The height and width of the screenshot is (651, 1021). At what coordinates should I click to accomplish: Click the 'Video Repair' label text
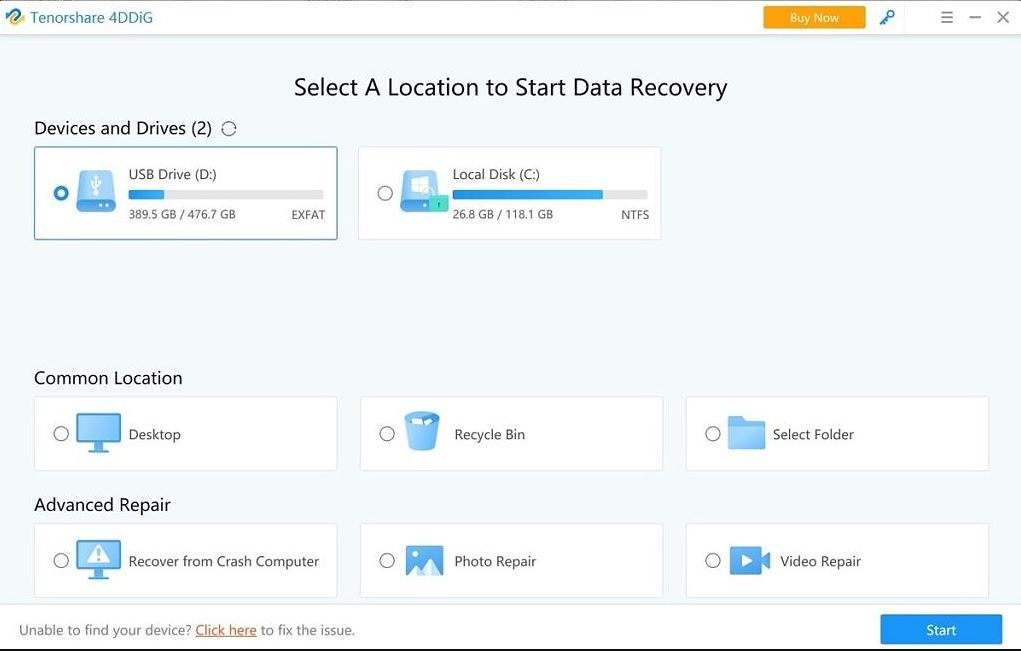820,561
